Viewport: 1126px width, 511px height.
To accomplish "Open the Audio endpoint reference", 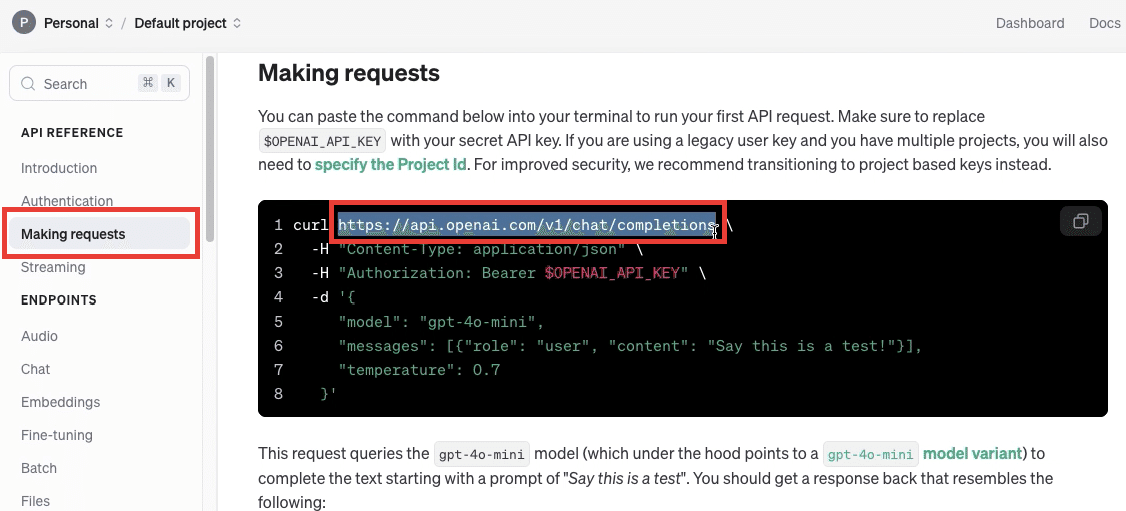I will click(39, 337).
